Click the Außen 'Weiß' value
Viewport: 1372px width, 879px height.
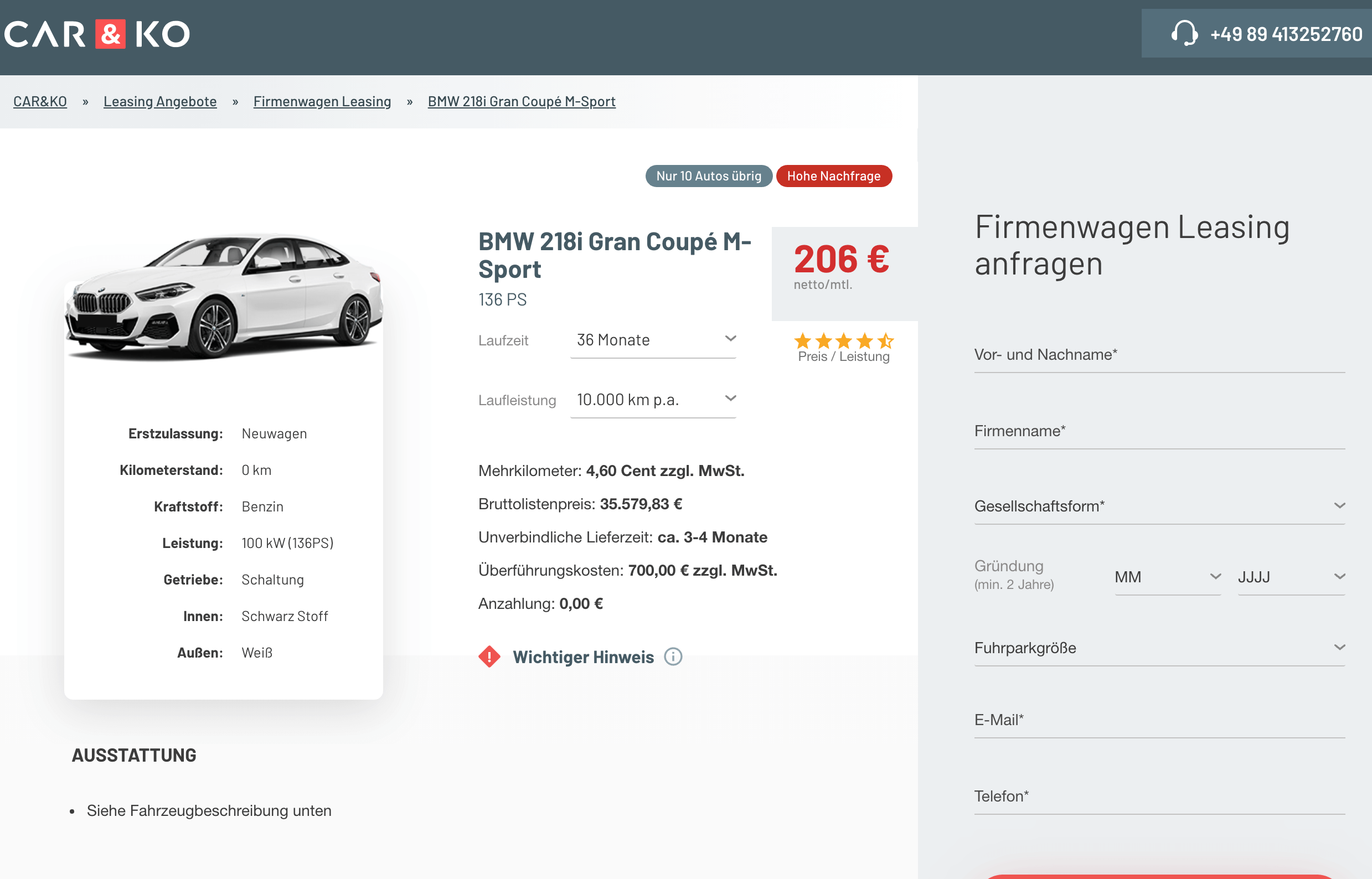[257, 653]
